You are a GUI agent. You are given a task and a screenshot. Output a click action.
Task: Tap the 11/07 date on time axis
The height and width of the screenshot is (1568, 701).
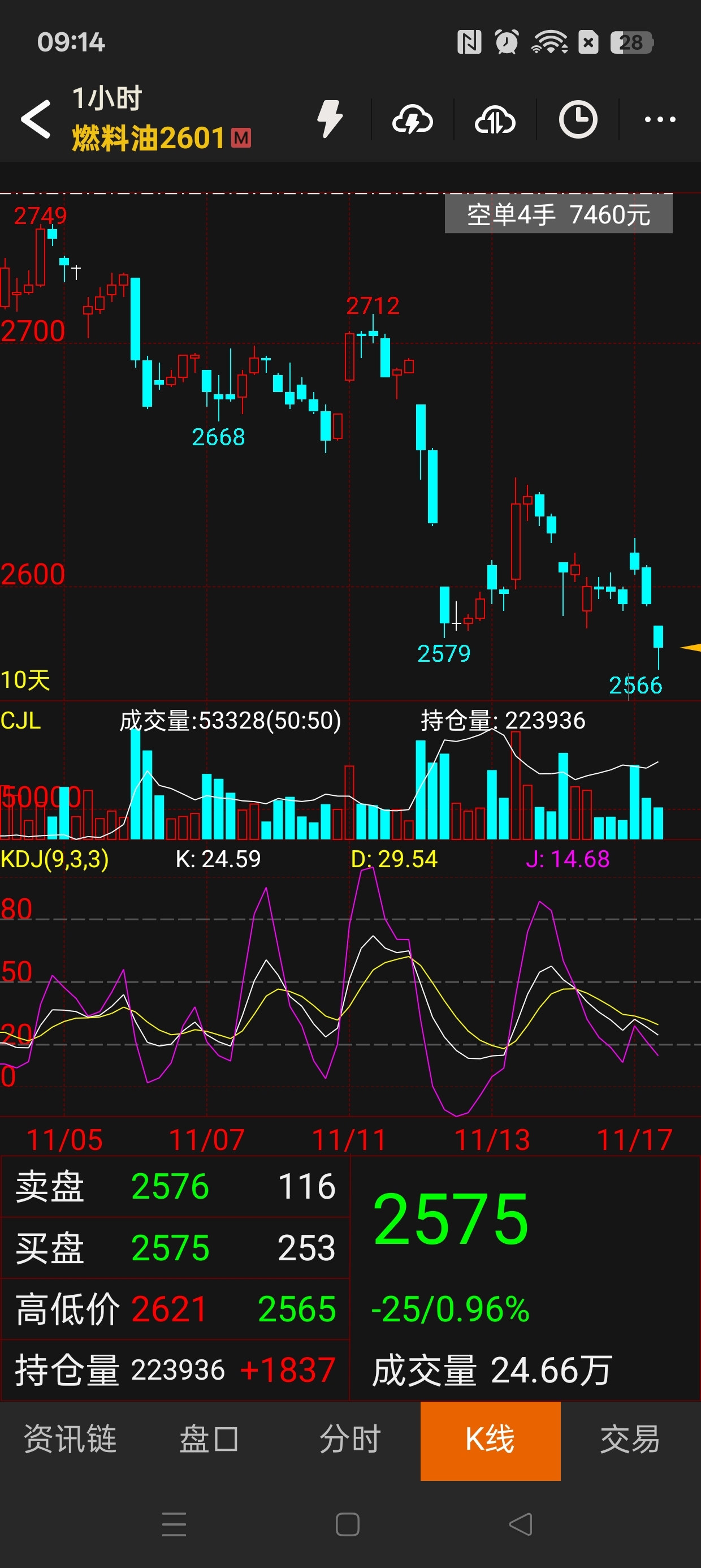(207, 1139)
